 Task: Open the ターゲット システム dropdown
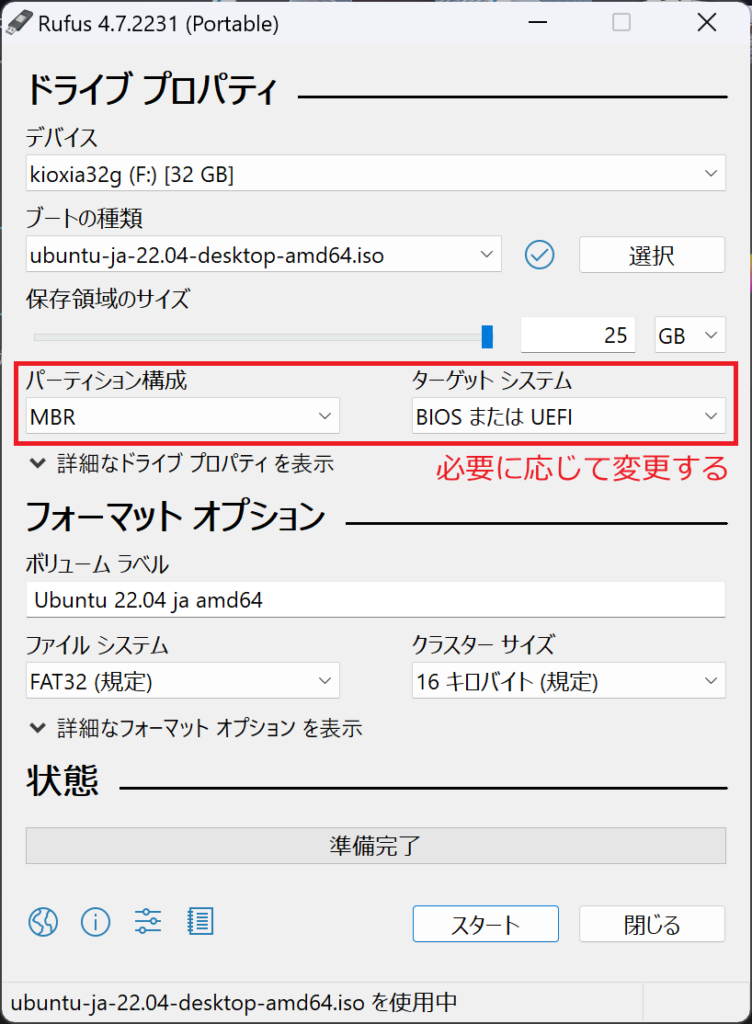[569, 416]
